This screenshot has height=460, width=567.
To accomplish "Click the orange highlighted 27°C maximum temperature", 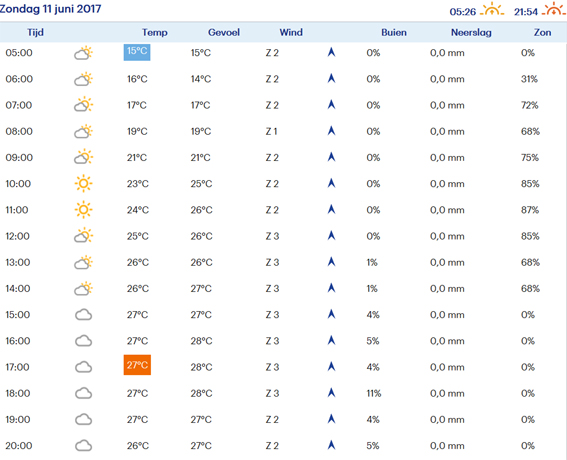I will tap(137, 365).
